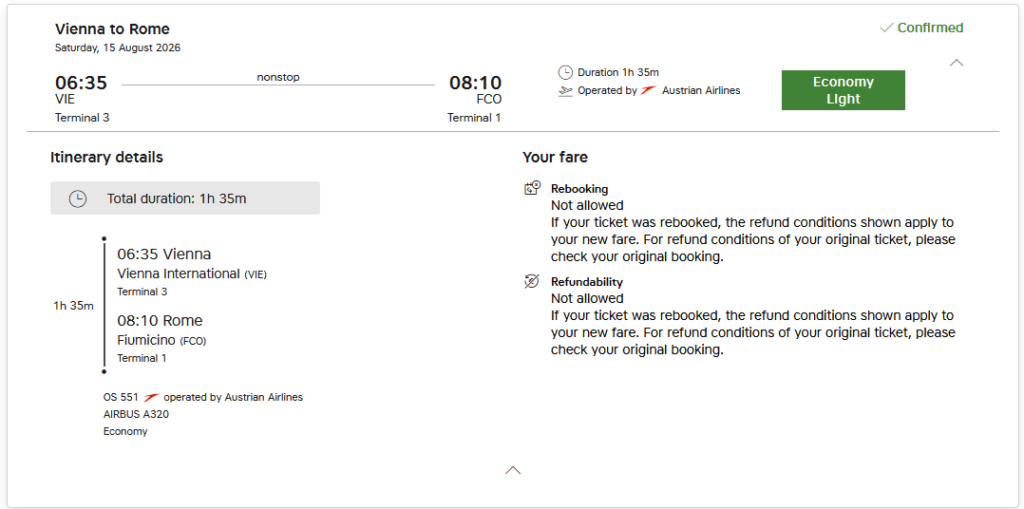1024x509 pixels.
Task: Click the Confirmed status label
Action: [930, 28]
